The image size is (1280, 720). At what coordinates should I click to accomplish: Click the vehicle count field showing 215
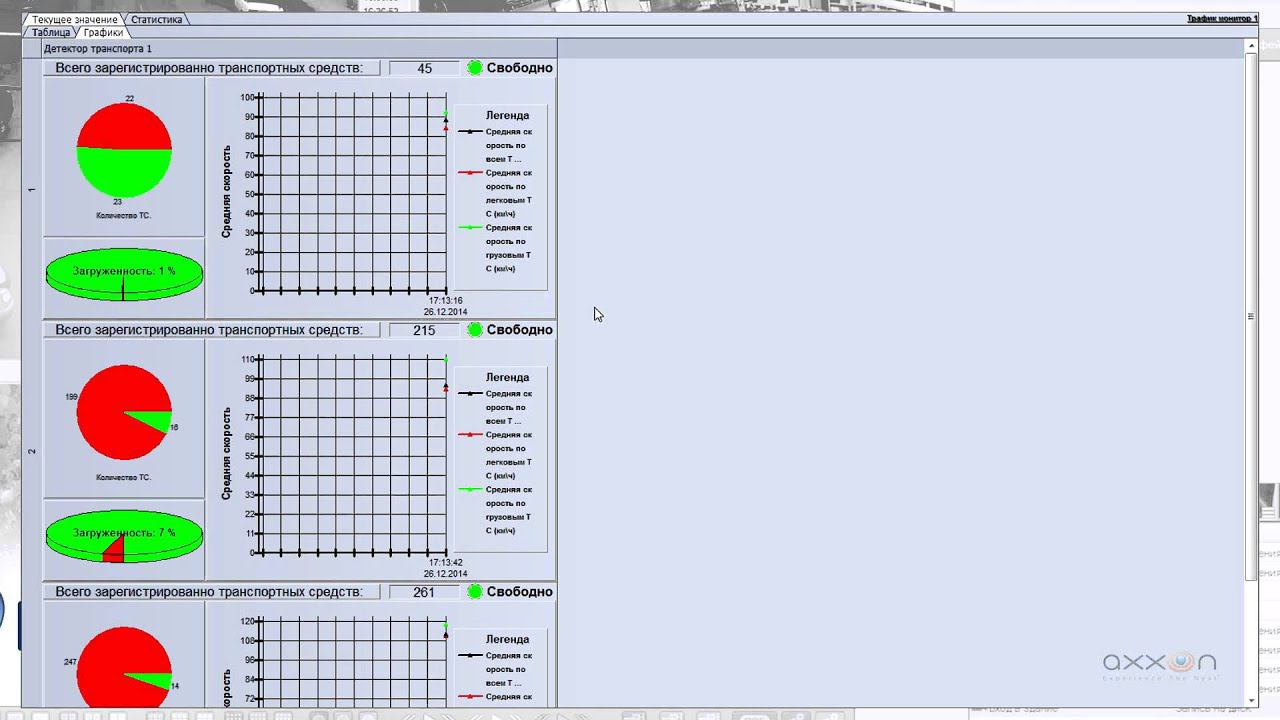point(424,330)
